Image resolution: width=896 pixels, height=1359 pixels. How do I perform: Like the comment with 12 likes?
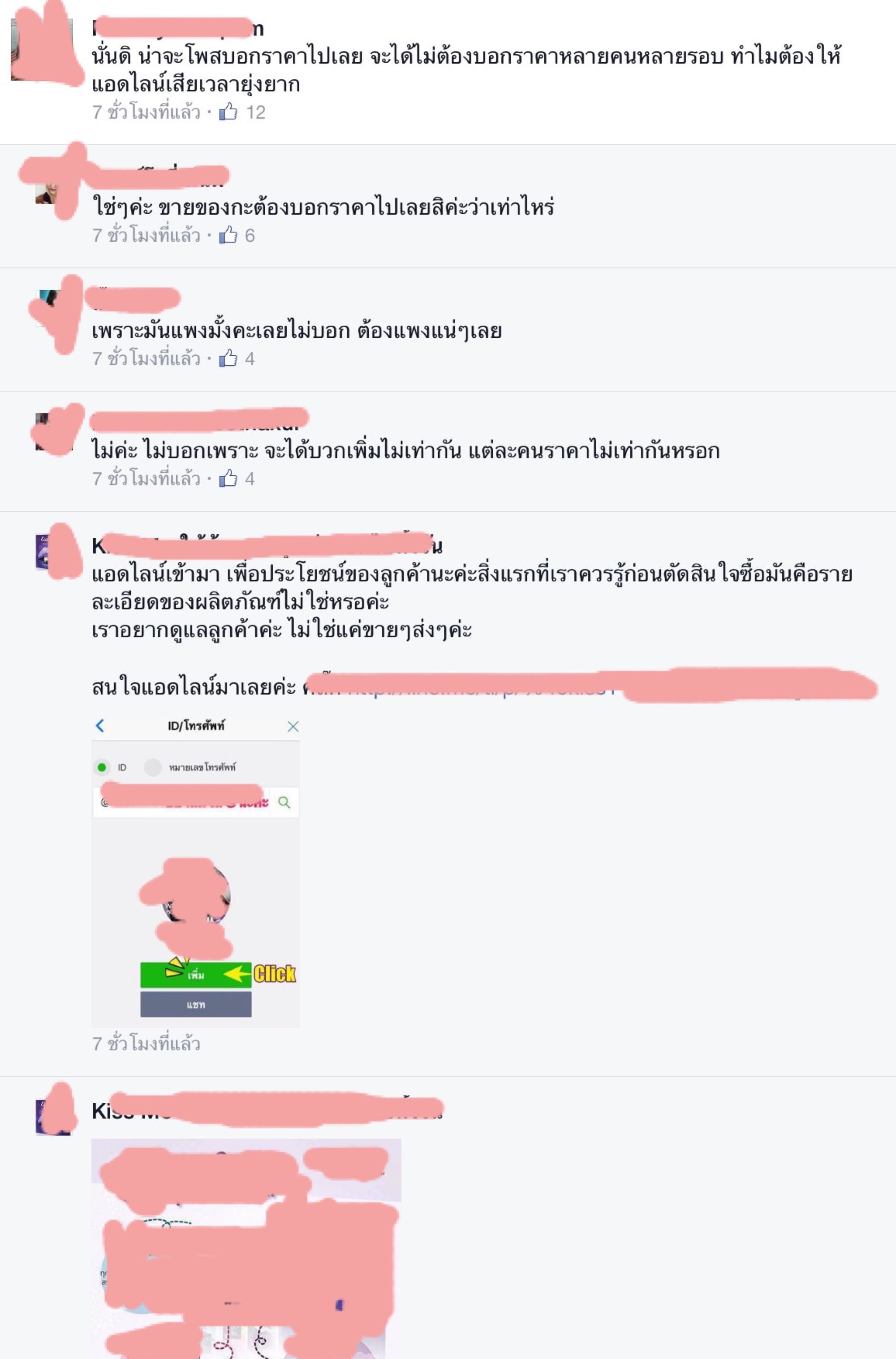pyautogui.click(x=228, y=112)
